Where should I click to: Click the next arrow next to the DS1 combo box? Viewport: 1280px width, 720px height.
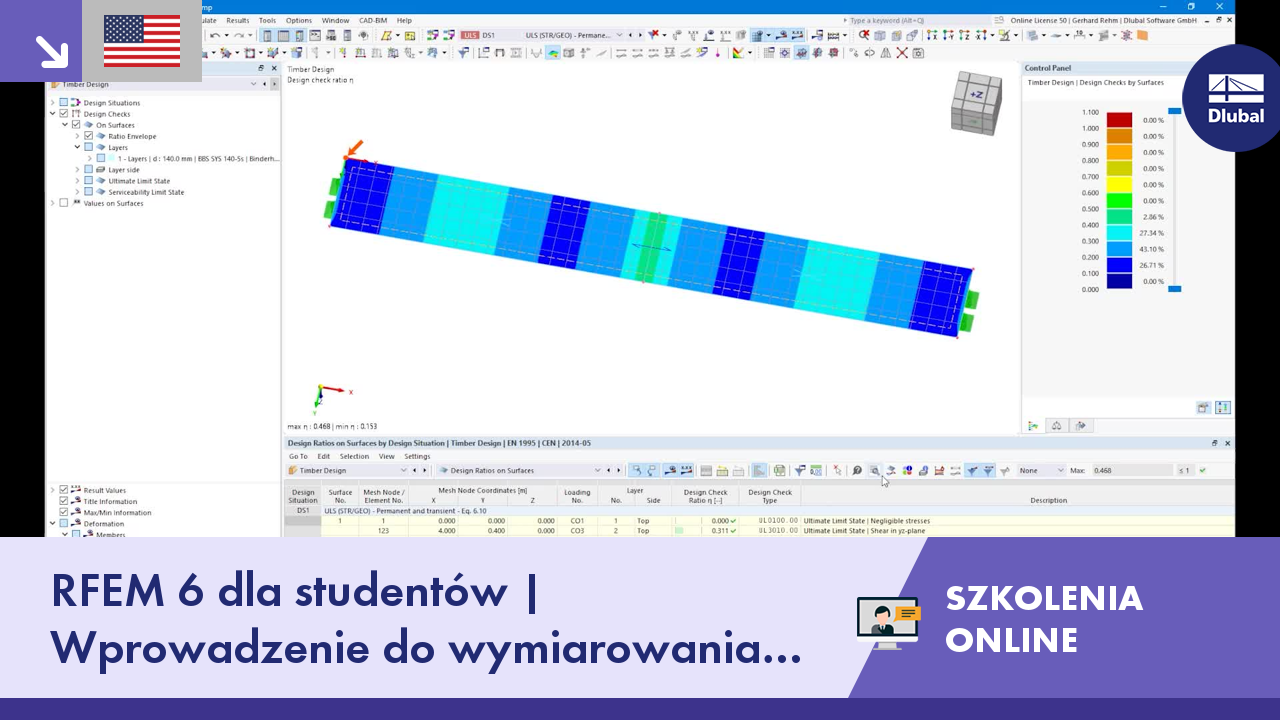(x=641, y=35)
